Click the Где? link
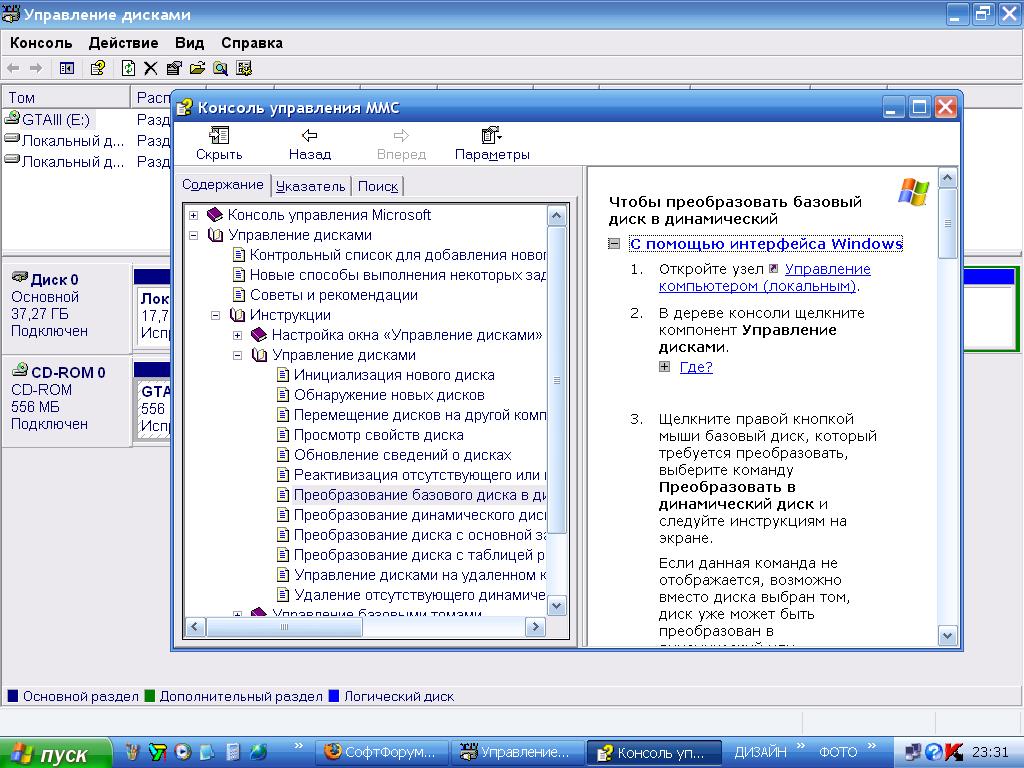1024x768 pixels. tap(696, 367)
